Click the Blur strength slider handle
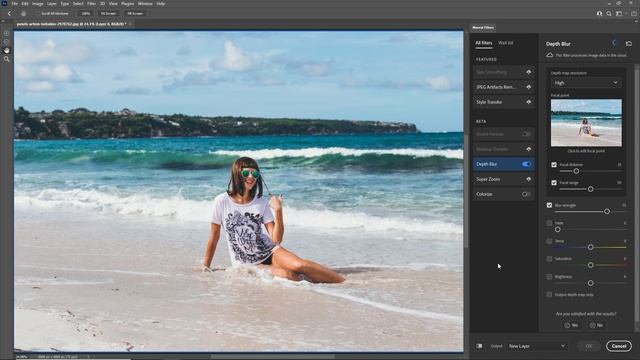The height and width of the screenshot is (360, 640). [x=607, y=211]
